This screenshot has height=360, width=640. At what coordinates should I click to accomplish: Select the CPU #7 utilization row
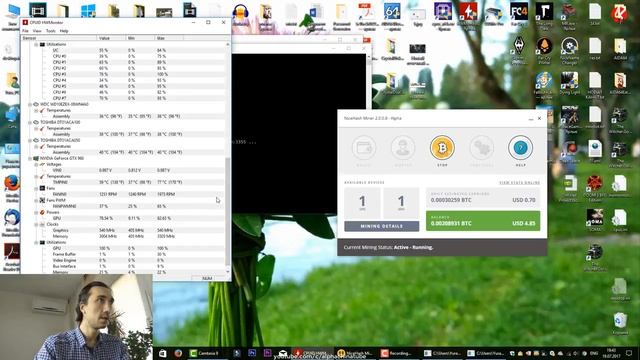coord(124,98)
